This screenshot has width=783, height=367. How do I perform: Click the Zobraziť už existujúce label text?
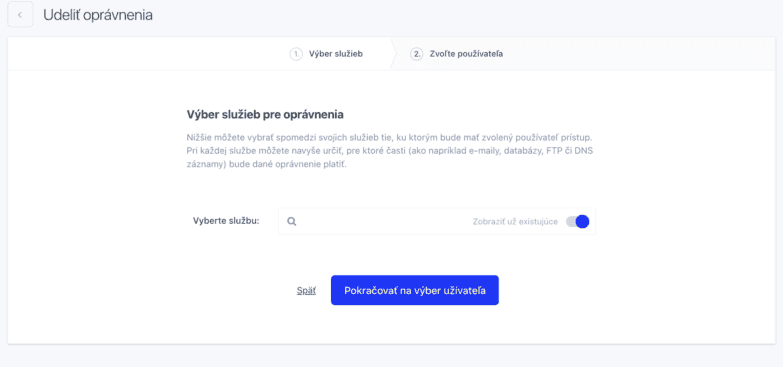pos(515,222)
